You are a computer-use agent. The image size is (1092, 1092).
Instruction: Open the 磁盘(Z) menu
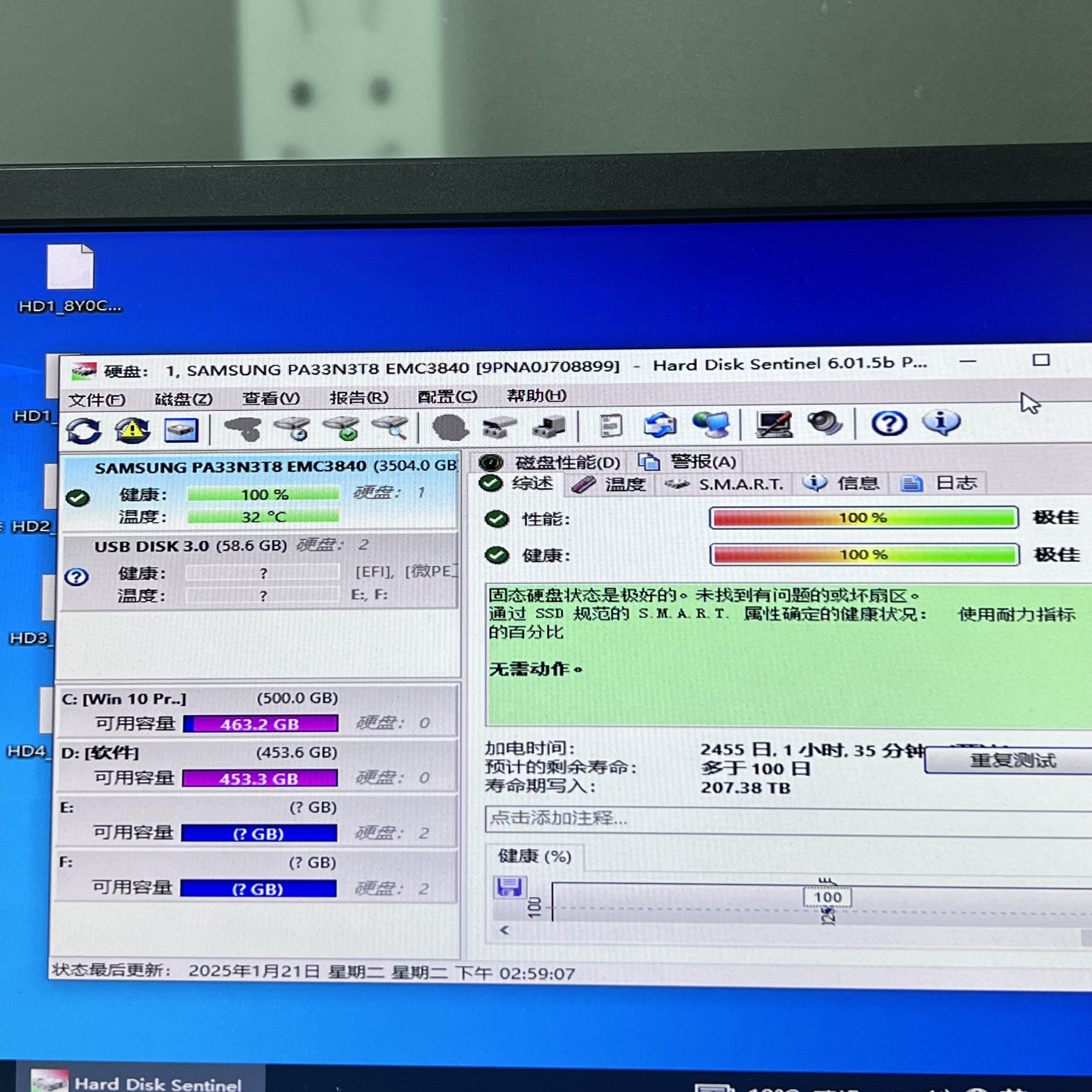(183, 399)
